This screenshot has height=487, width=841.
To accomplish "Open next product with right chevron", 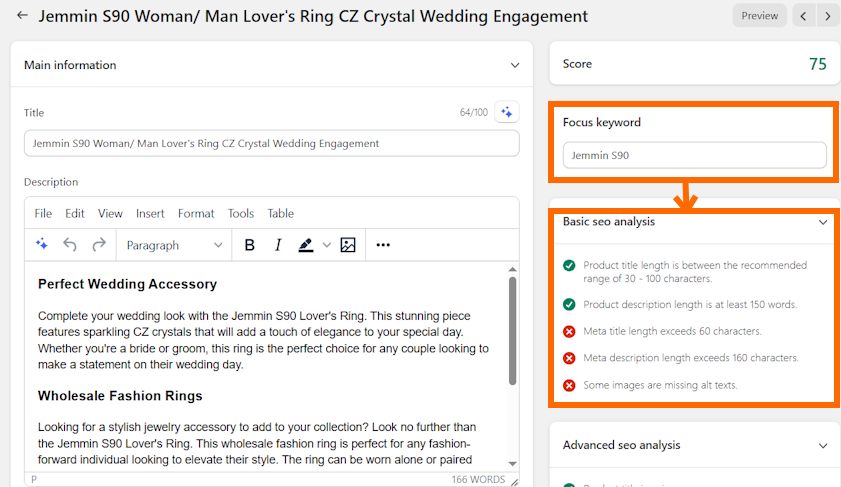I will coord(828,16).
